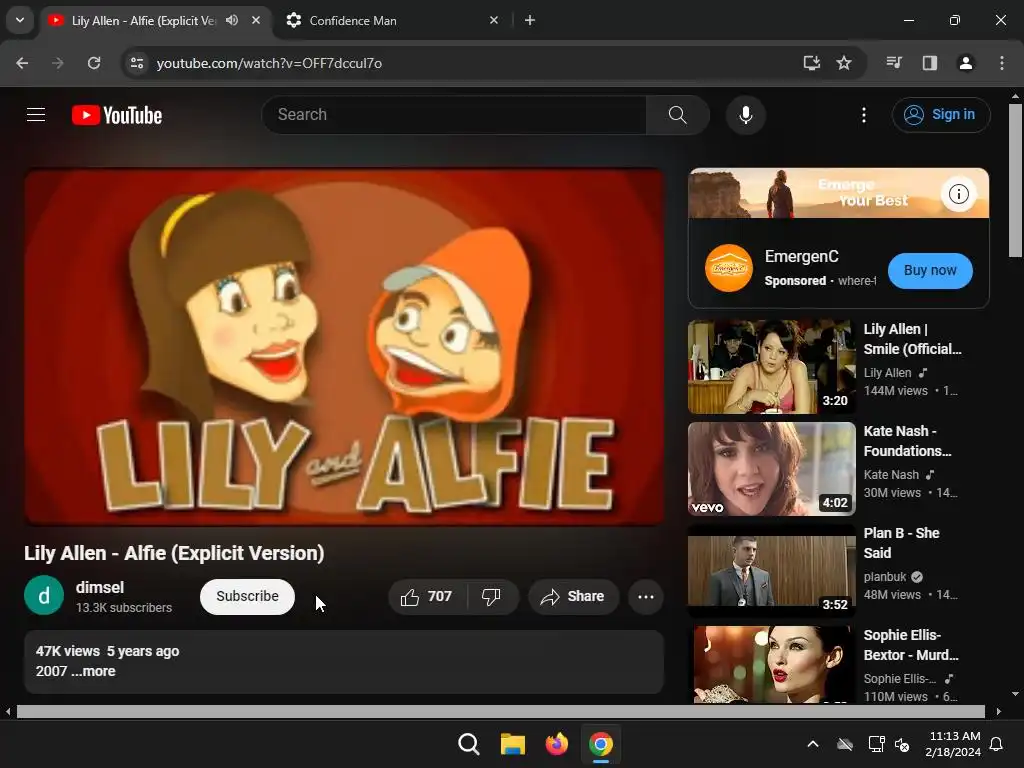This screenshot has width=1024, height=768.
Task: Open Chrome media controls button
Action: (894, 63)
